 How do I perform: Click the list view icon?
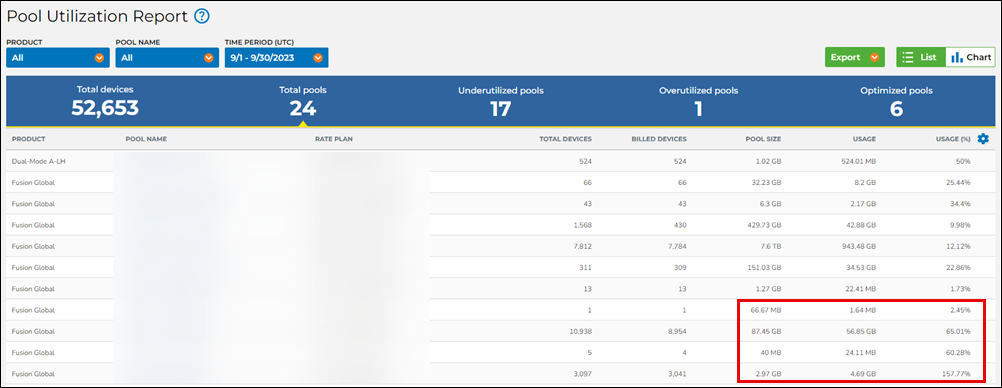(x=907, y=57)
